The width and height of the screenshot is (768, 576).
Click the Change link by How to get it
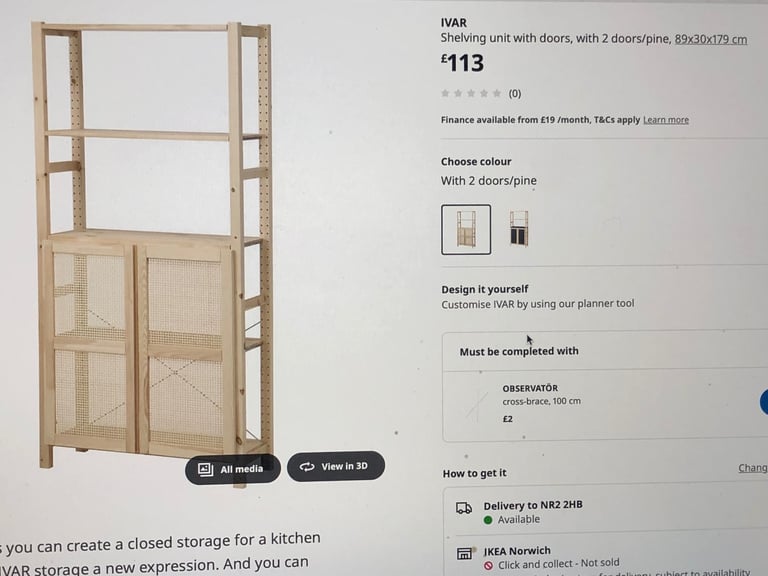point(753,468)
